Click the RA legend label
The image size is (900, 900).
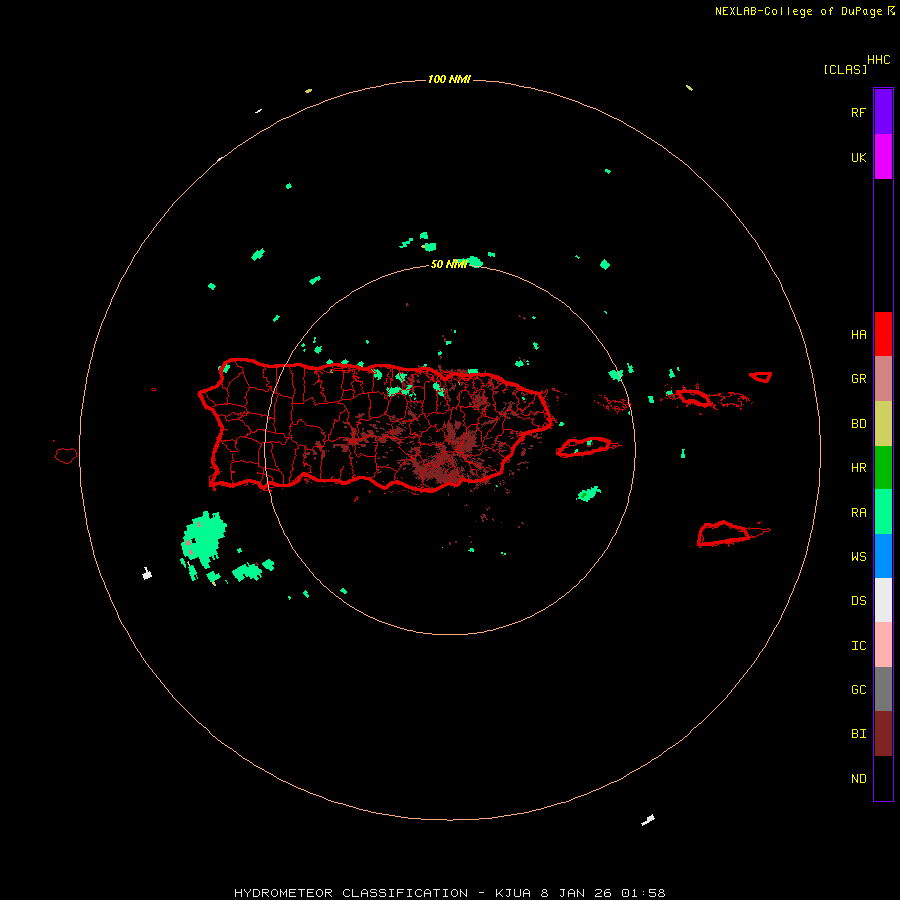[x=858, y=513]
